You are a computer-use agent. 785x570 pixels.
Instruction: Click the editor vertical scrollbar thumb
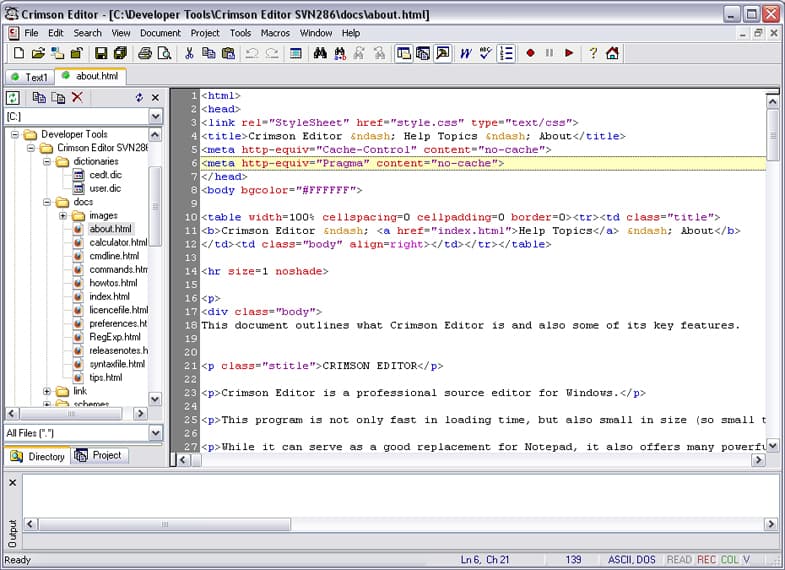click(x=772, y=135)
